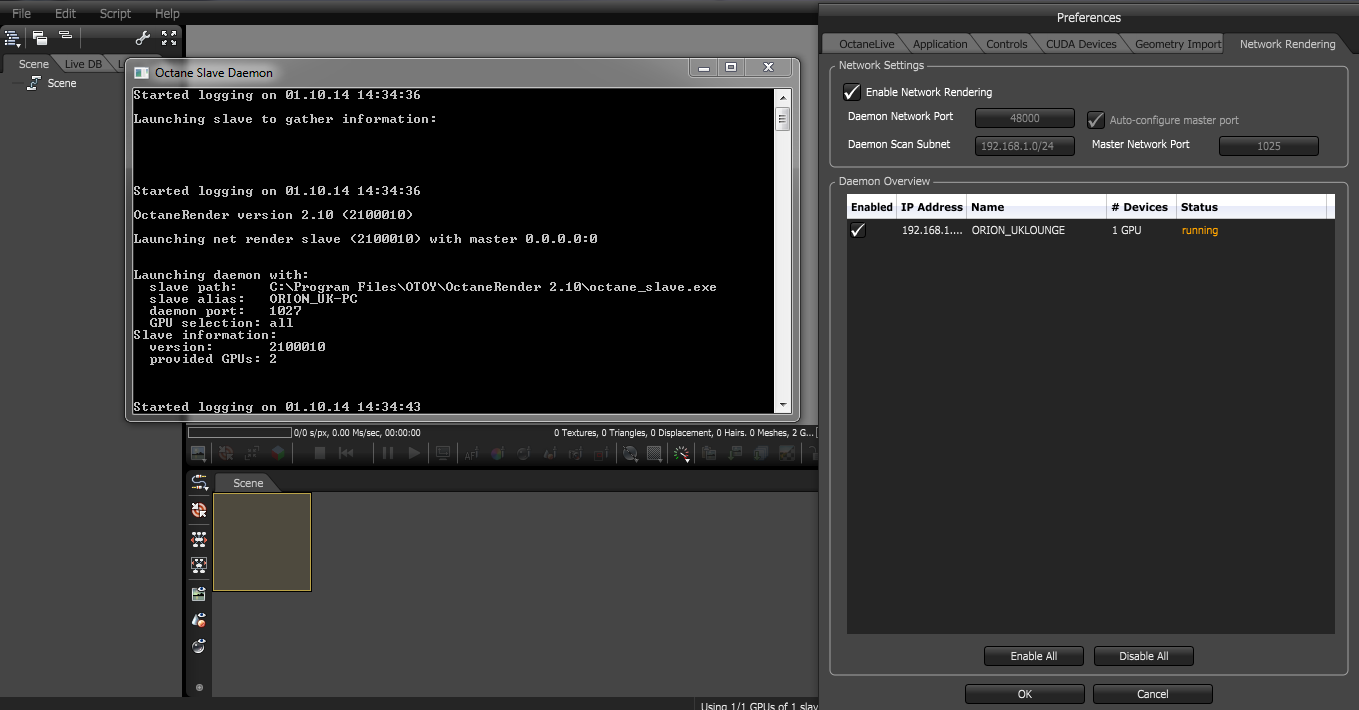Screen dimensions: 1359x710
Task: Toggle the material preview eye icon
Action: tap(199, 620)
